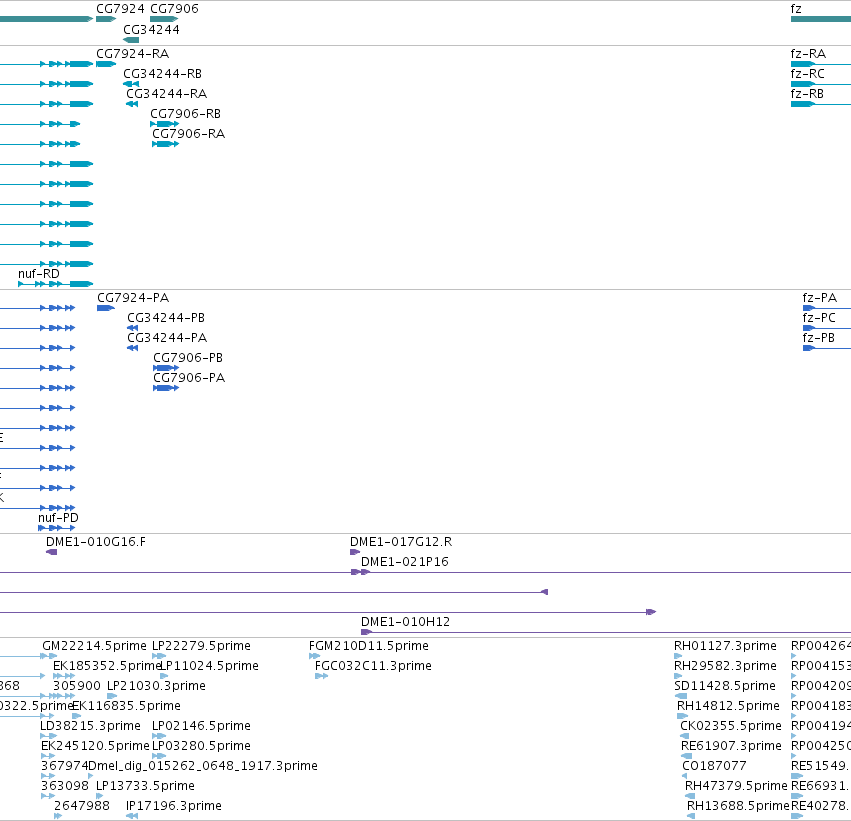Click the RH47379.5prime EST label
851x821 pixels.
coord(736,786)
